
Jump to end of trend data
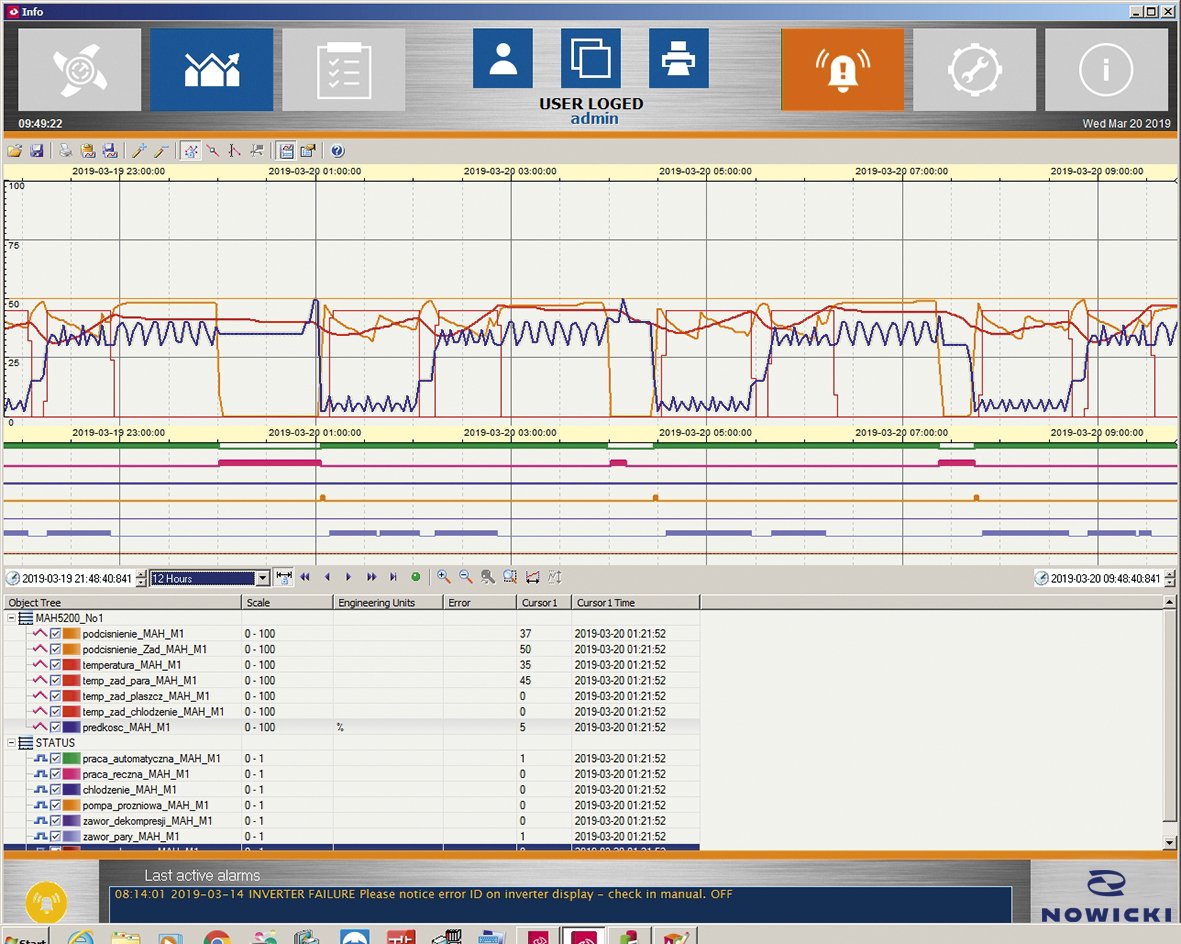tap(392, 577)
